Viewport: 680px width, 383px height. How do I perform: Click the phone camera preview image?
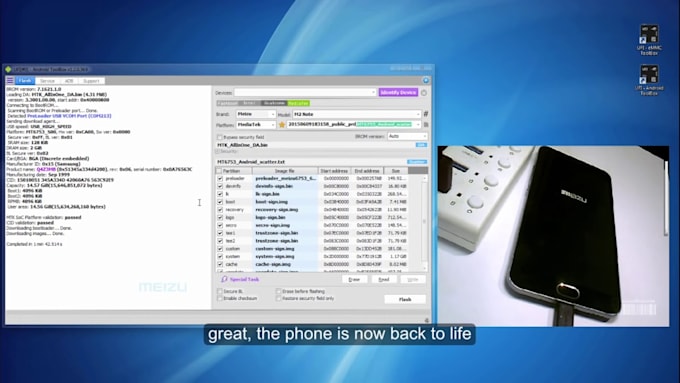pyautogui.click(x=553, y=236)
